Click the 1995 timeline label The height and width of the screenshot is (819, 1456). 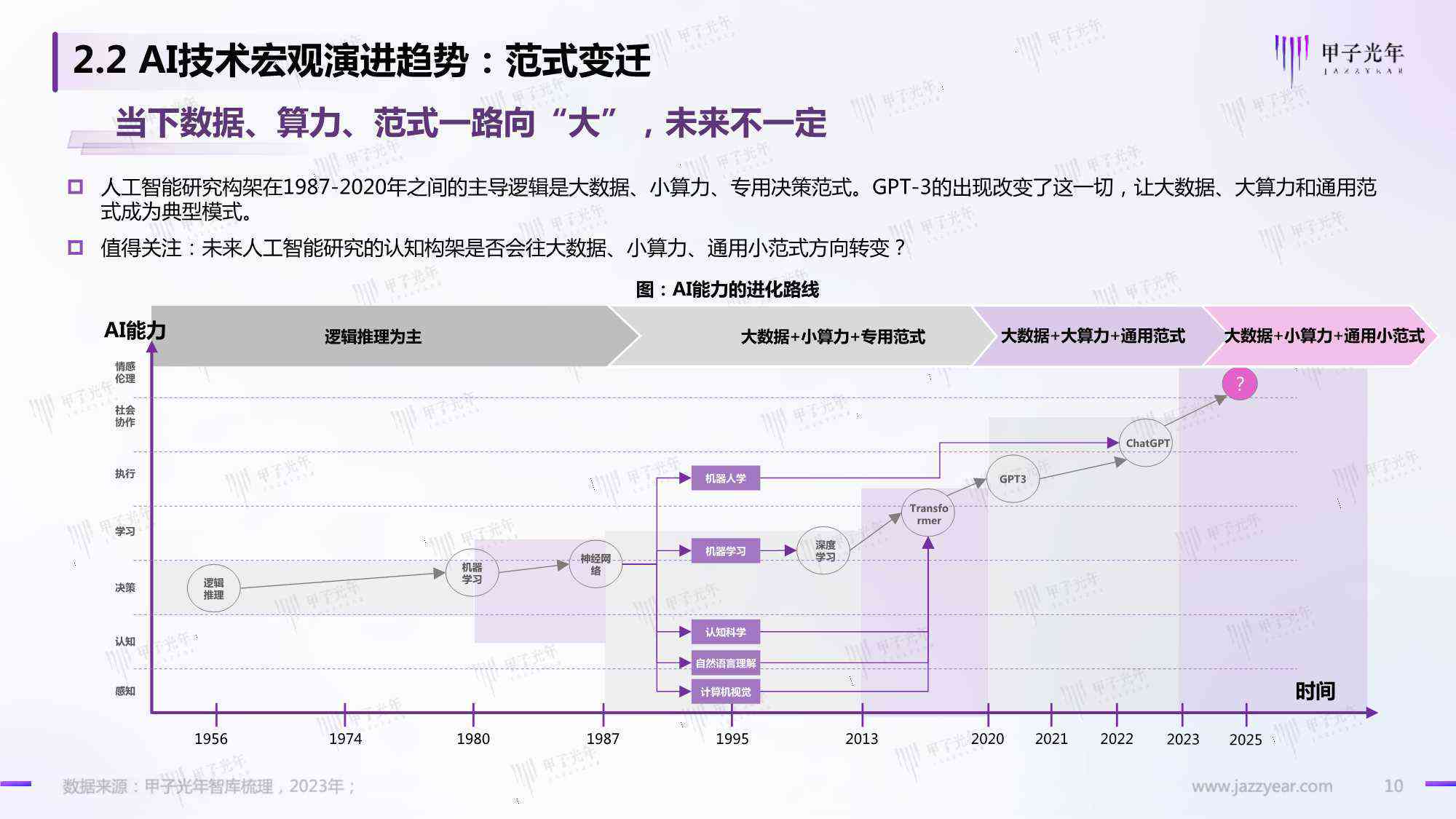[732, 738]
